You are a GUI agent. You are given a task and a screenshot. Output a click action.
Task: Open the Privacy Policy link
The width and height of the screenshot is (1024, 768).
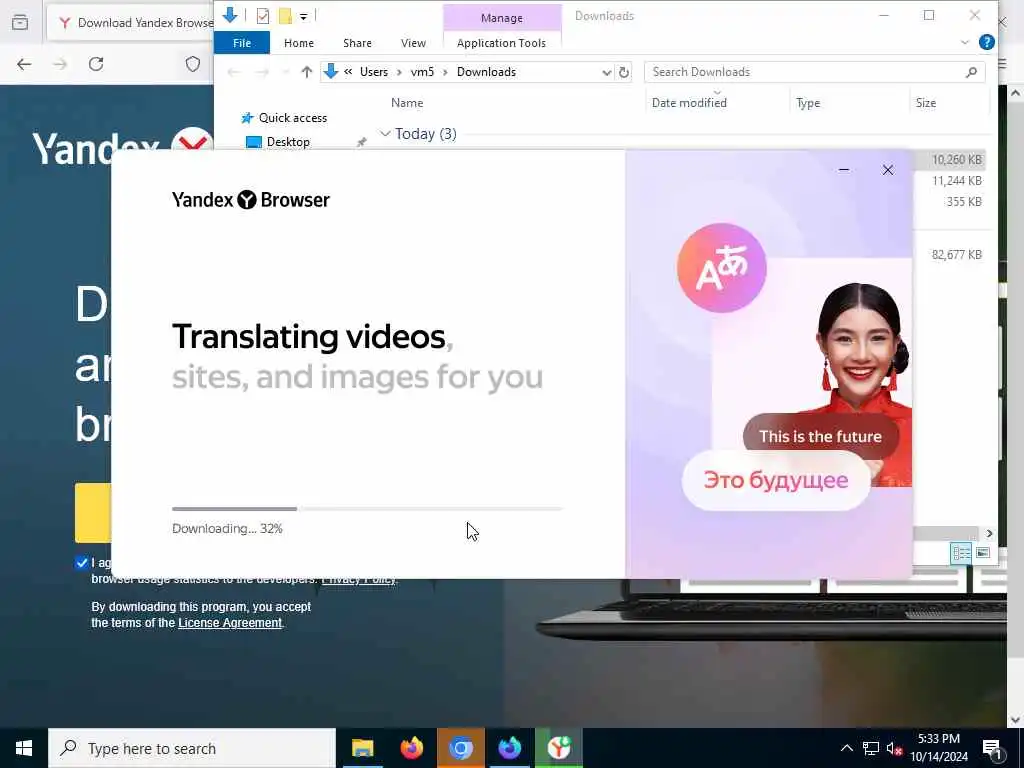point(359,579)
